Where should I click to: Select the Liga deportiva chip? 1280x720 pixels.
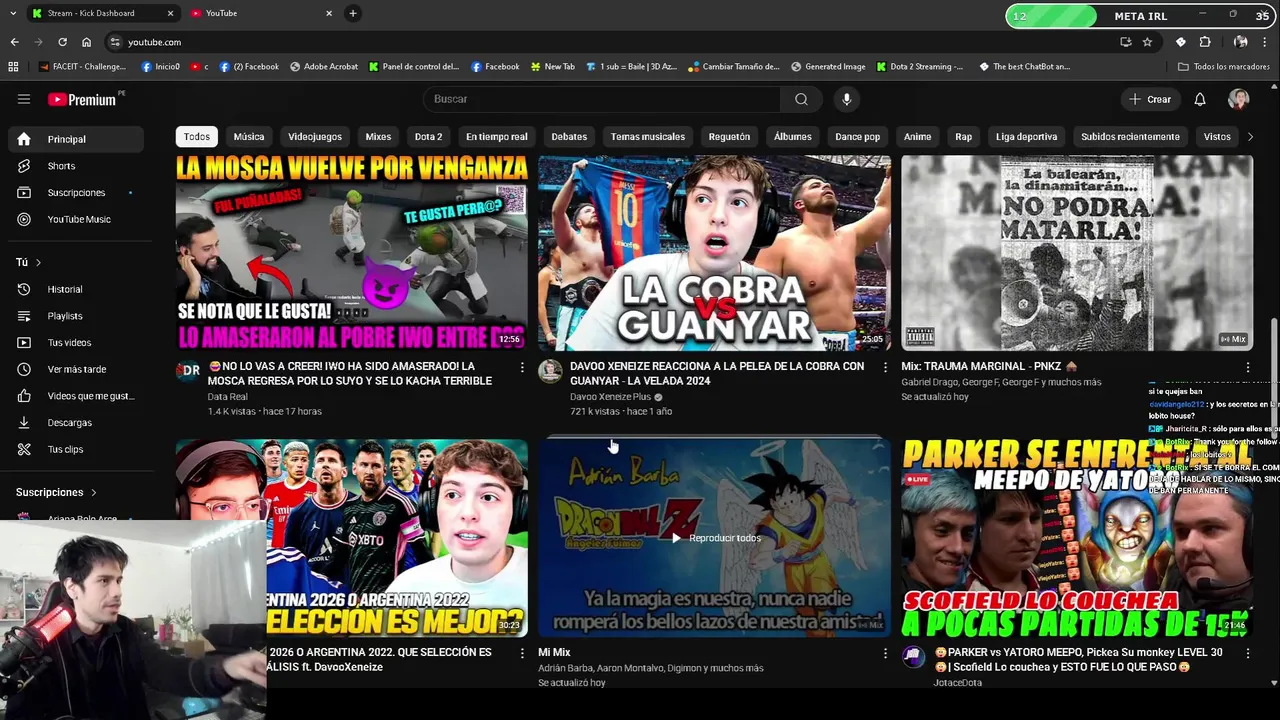point(1026,136)
